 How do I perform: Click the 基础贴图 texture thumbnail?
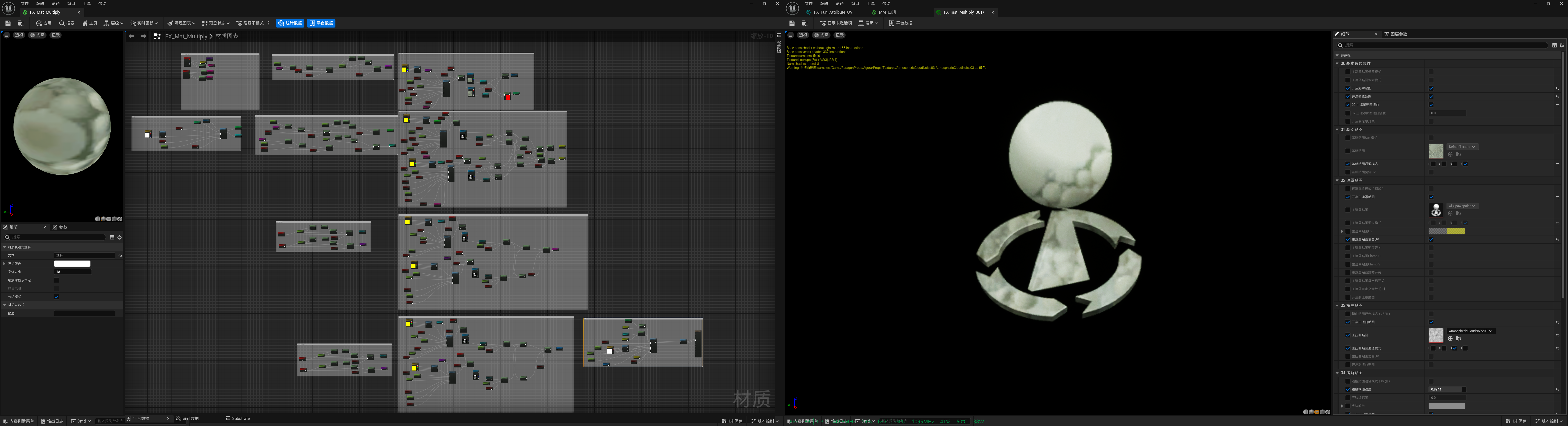pos(1436,151)
